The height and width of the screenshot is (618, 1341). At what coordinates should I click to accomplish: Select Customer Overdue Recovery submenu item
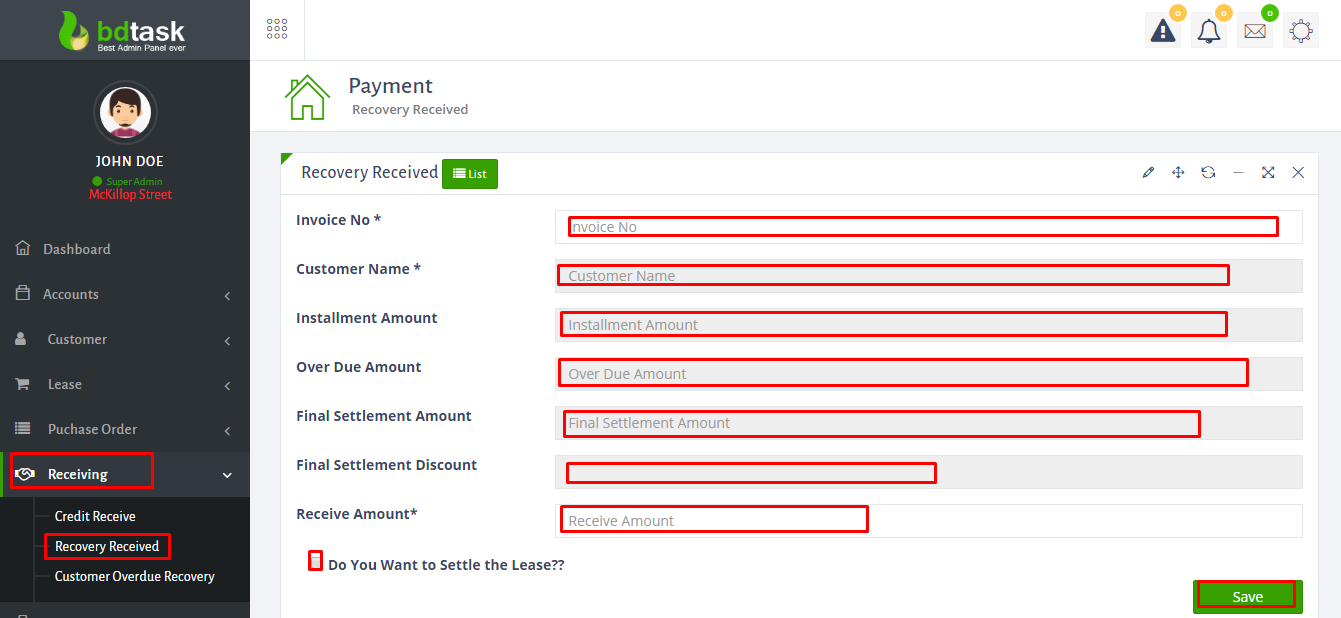(134, 576)
